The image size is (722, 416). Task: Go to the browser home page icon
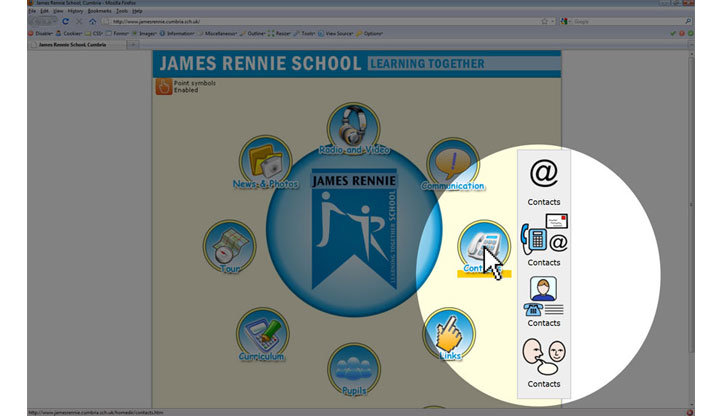pyautogui.click(x=93, y=21)
